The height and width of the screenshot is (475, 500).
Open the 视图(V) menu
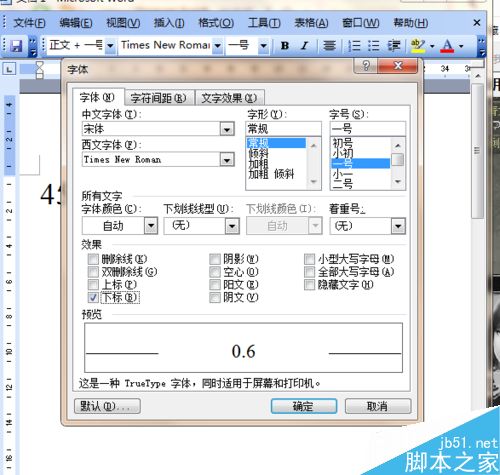coord(123,23)
